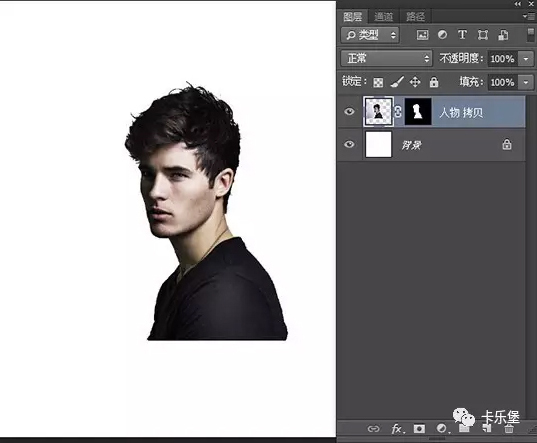Image resolution: width=537 pixels, height=443 pixels.
Task: Filter layers by type (T) icon
Action: pos(462,35)
